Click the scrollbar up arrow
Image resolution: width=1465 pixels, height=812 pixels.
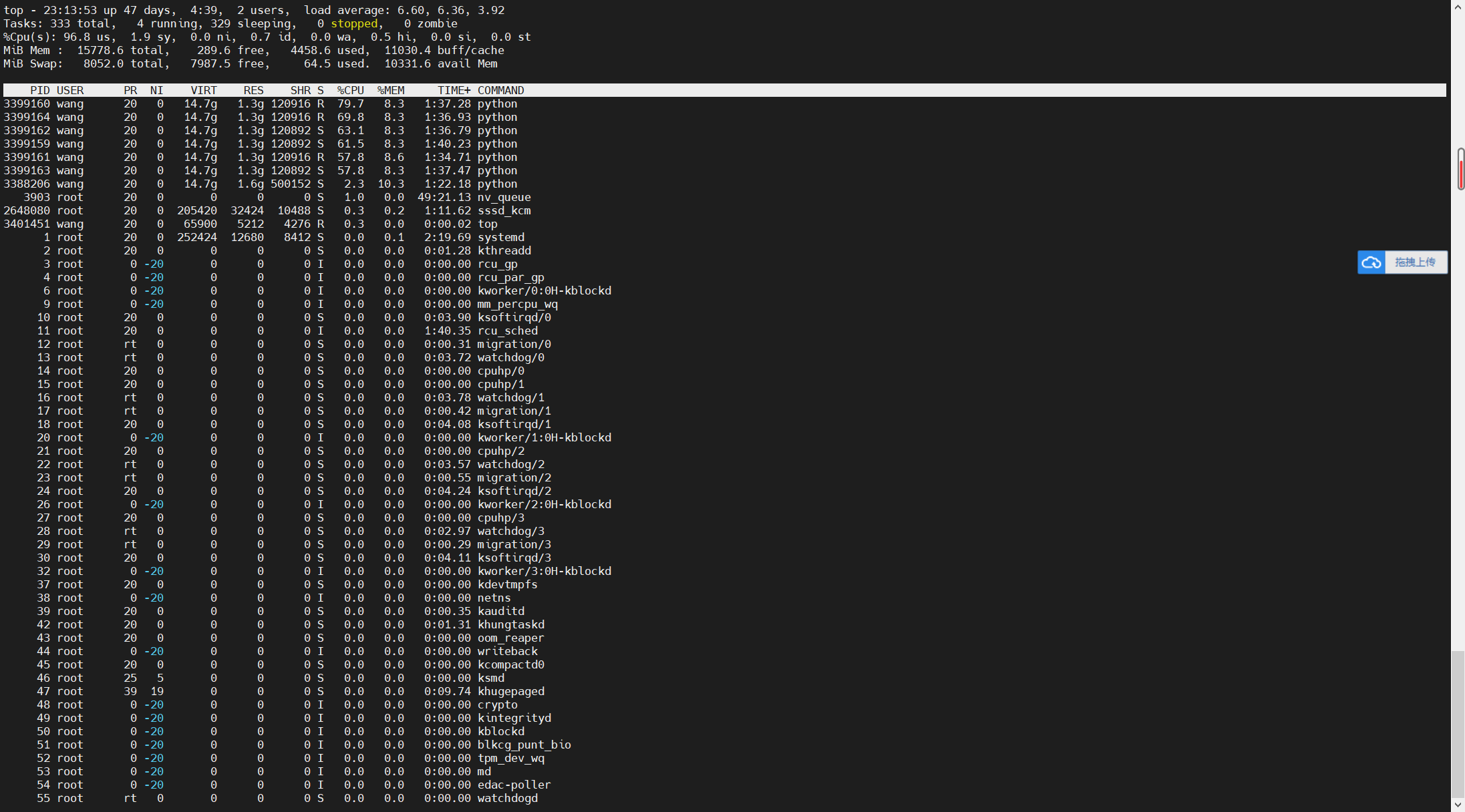(x=1458, y=6)
